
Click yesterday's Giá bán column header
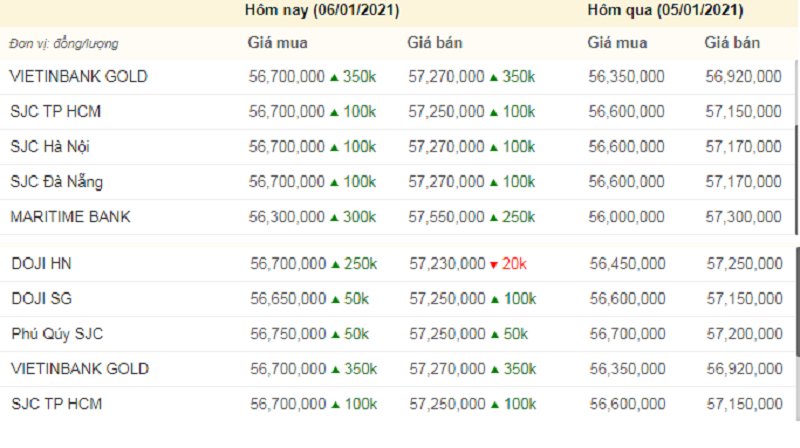(732, 43)
